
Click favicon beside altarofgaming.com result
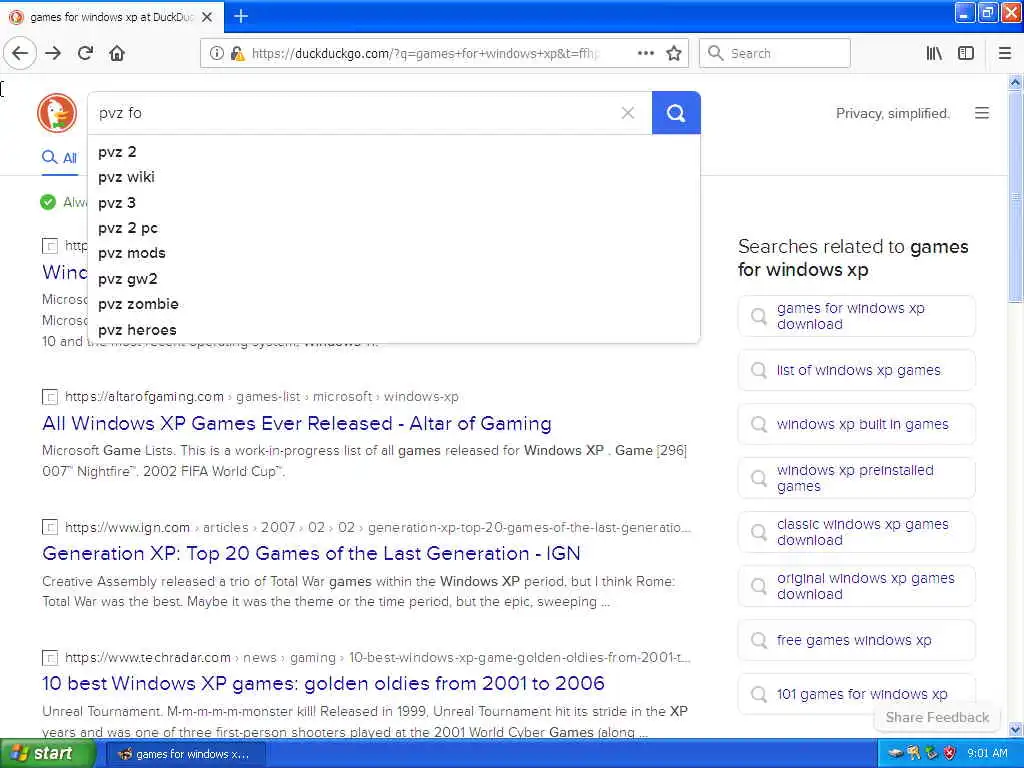pyautogui.click(x=50, y=397)
